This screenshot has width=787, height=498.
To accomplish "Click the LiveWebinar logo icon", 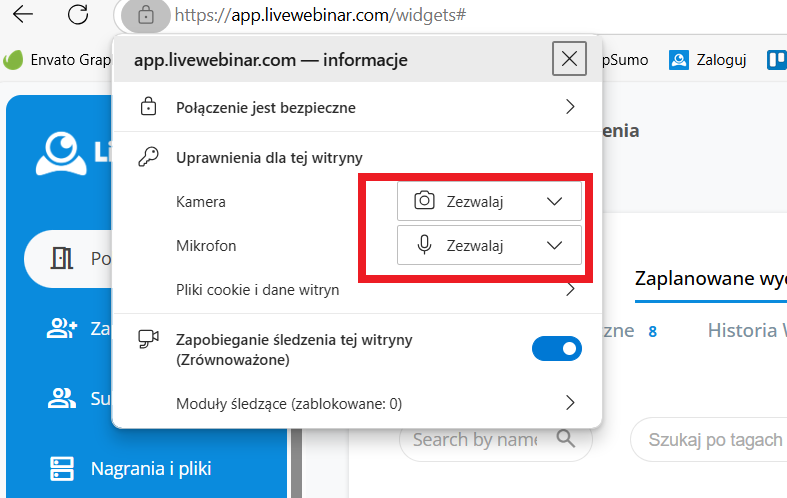I will pyautogui.click(x=60, y=150).
